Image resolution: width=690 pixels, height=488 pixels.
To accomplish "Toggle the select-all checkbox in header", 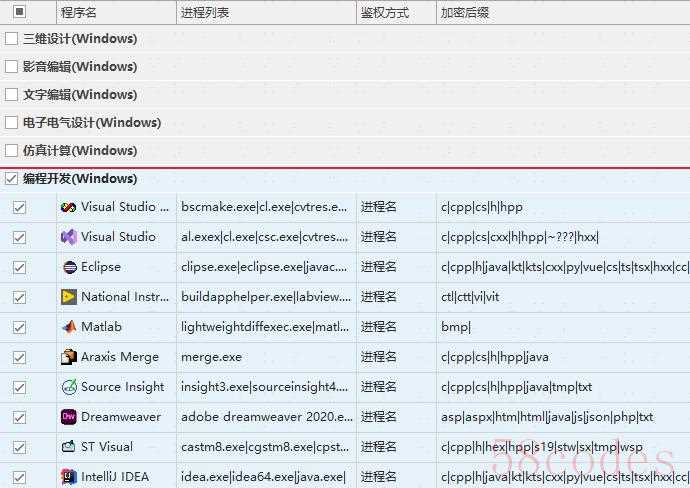I will click(19, 11).
